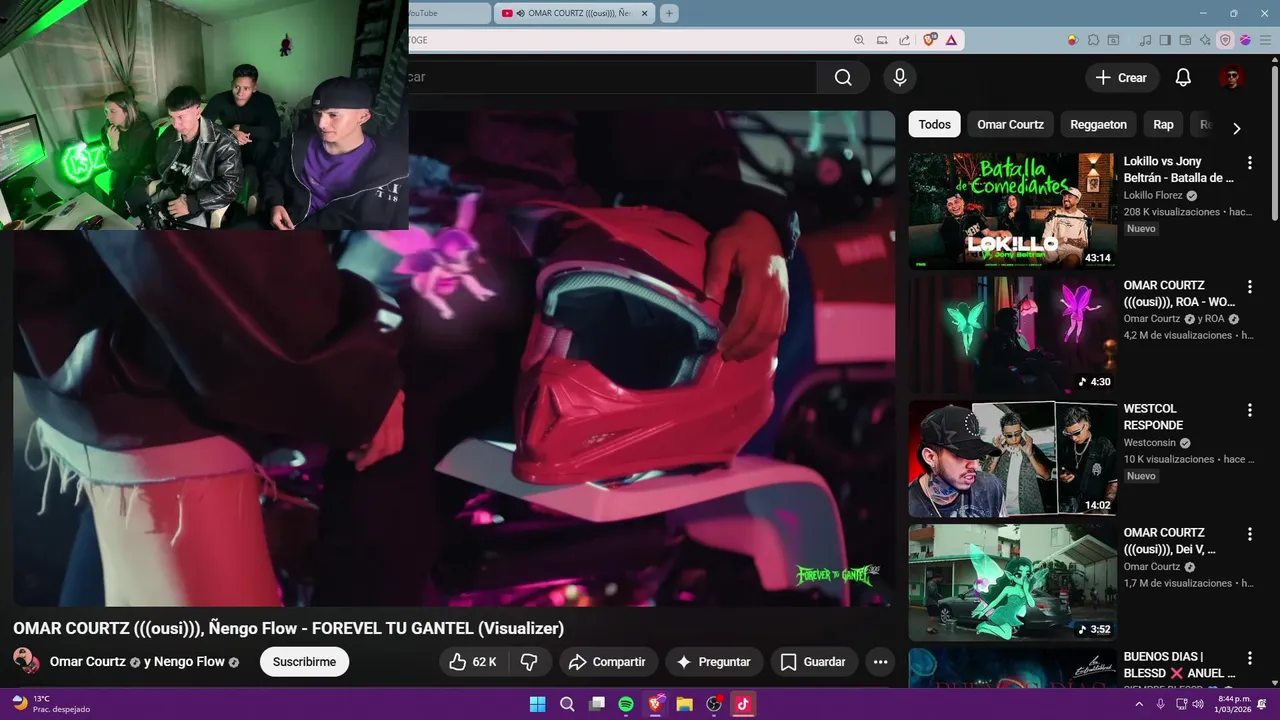Open options menu for BUENOS DIAS BLESSD video
The width and height of the screenshot is (1280, 720).
[1249, 658]
